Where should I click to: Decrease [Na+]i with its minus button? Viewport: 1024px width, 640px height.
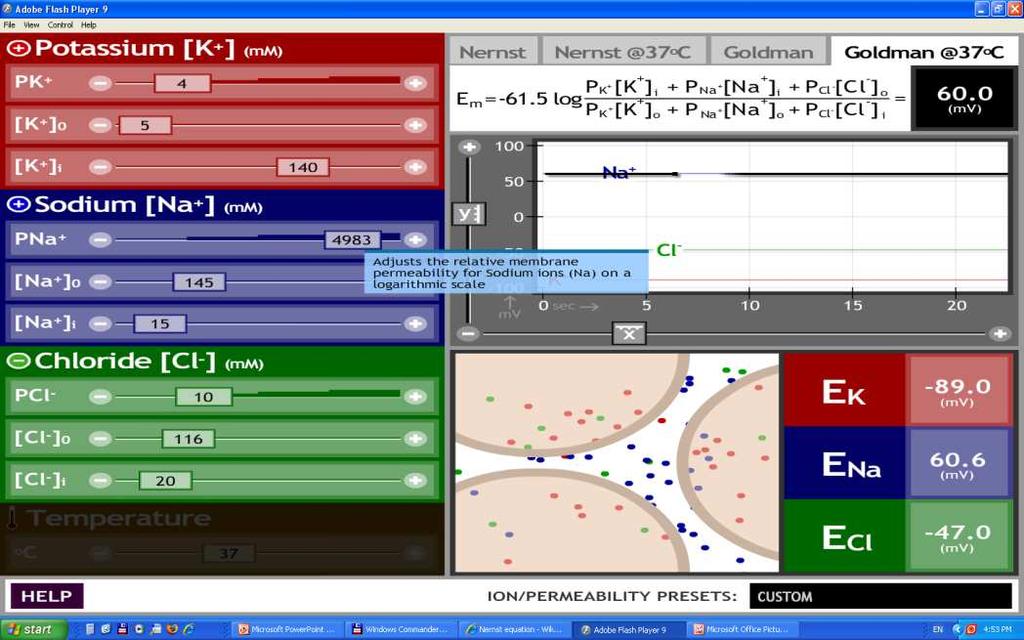pos(100,324)
